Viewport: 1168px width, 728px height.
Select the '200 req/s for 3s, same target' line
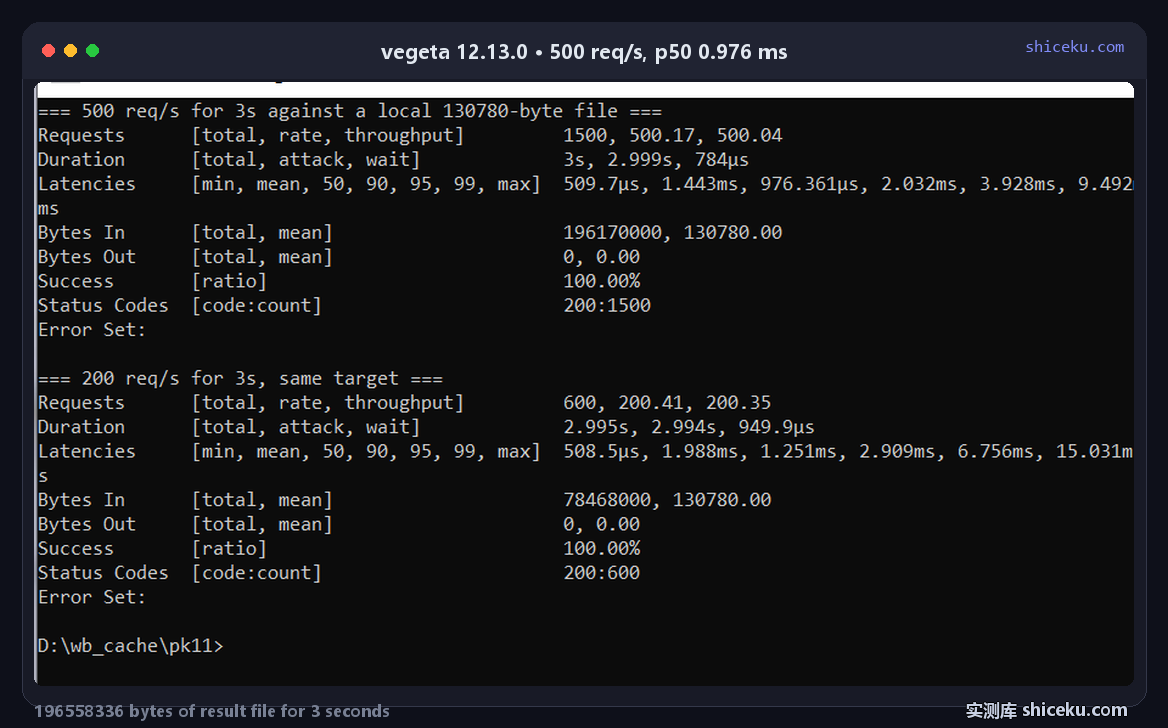tap(240, 379)
